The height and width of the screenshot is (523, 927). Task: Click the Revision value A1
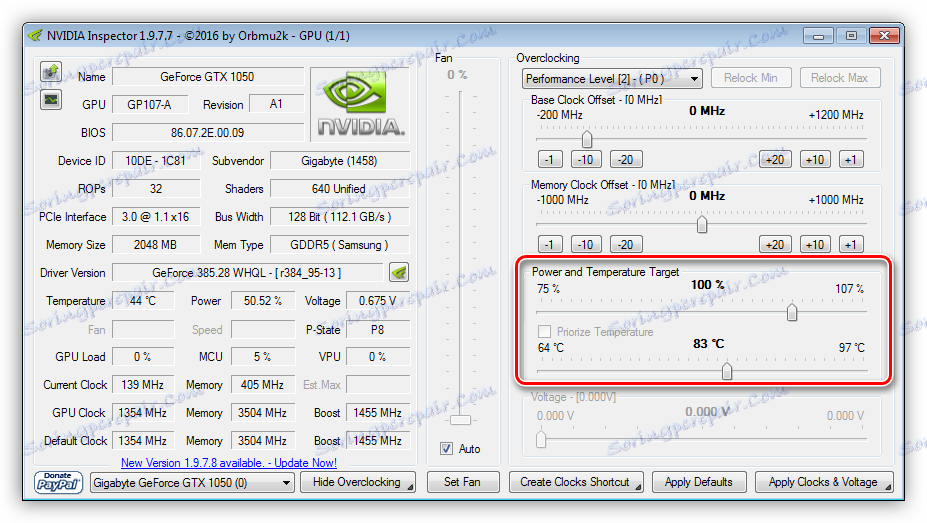click(276, 104)
